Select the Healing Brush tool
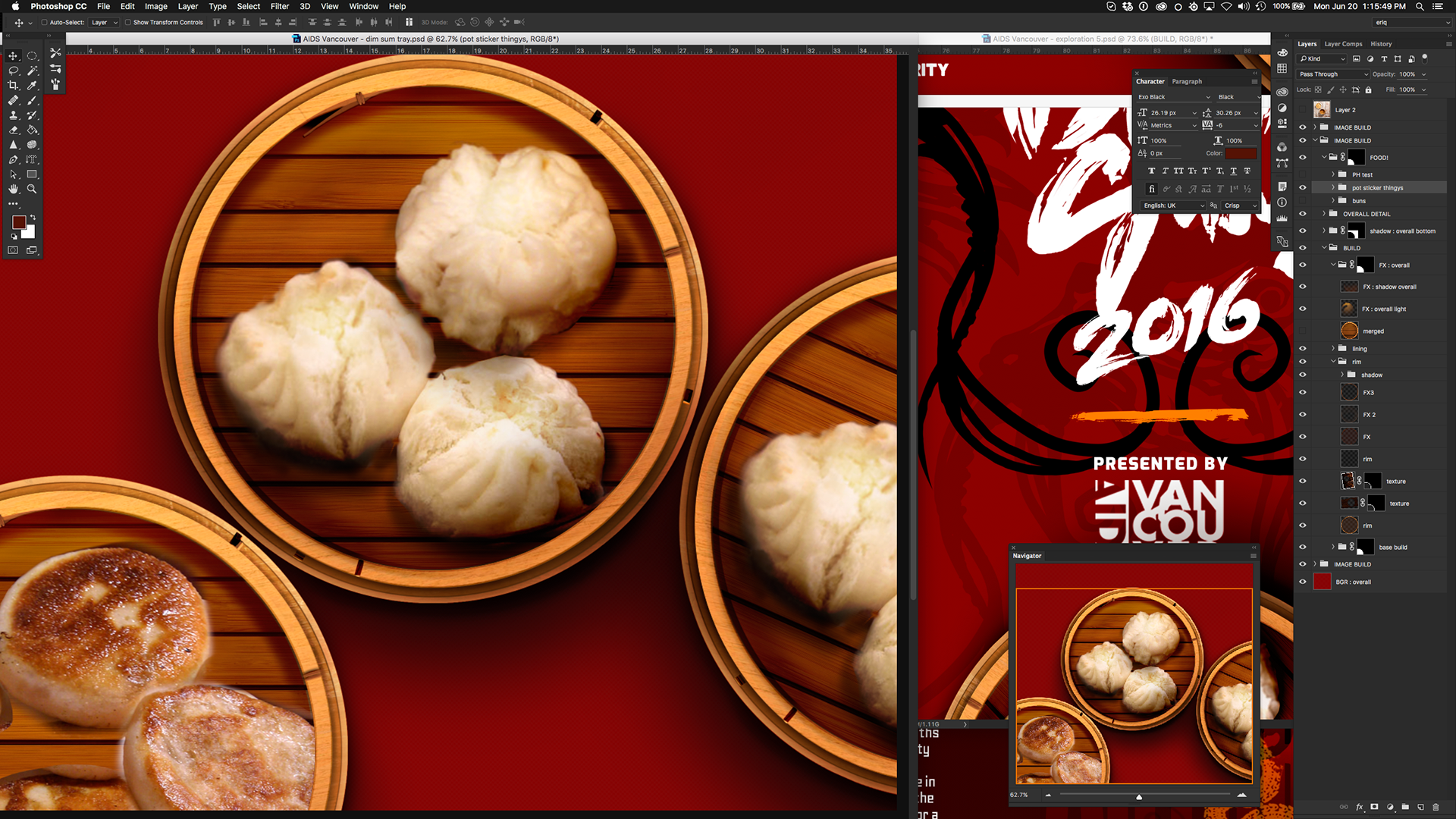The image size is (1456, 819). click(13, 100)
